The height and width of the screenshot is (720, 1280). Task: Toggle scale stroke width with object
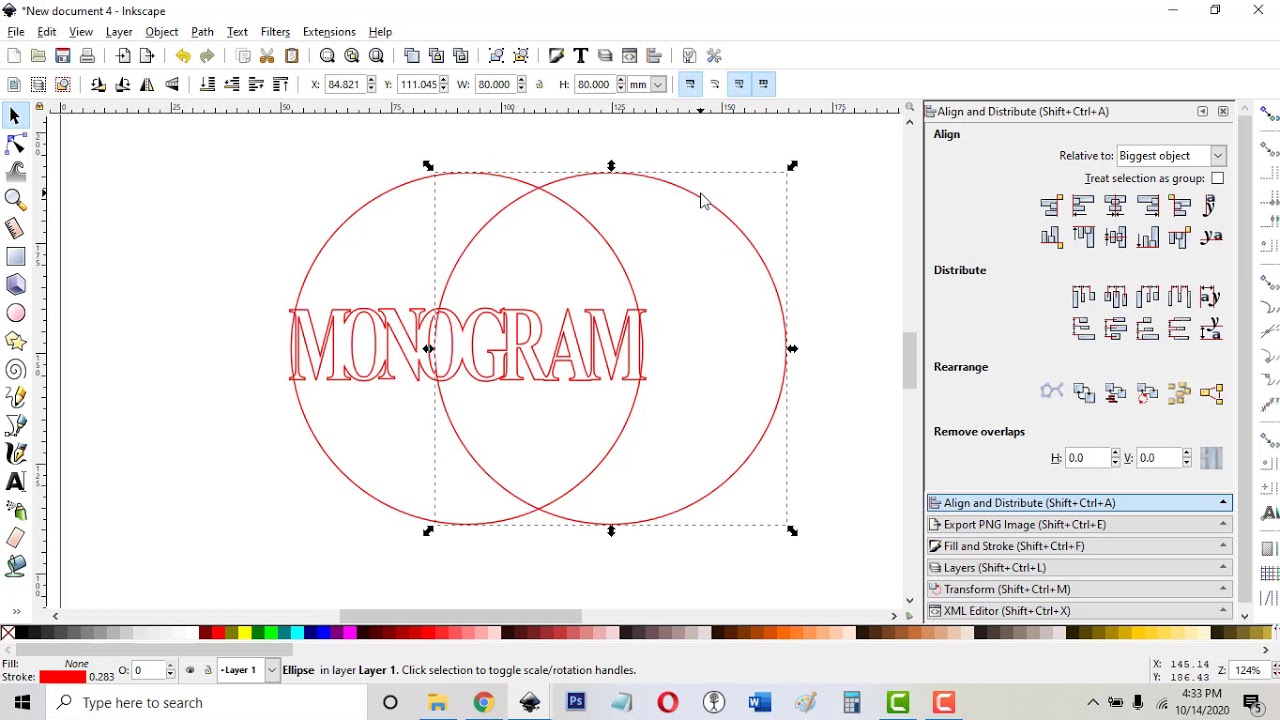coord(690,85)
